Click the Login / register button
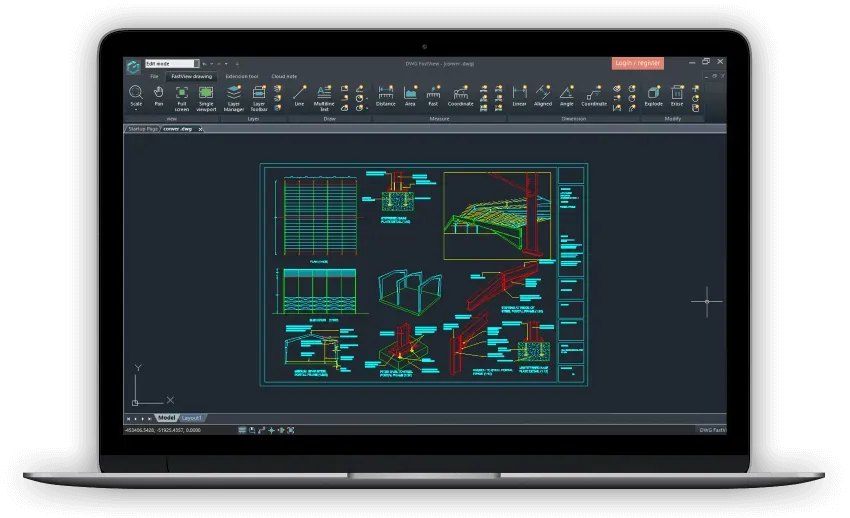Image resolution: width=850 pixels, height=518 pixels. [x=638, y=63]
